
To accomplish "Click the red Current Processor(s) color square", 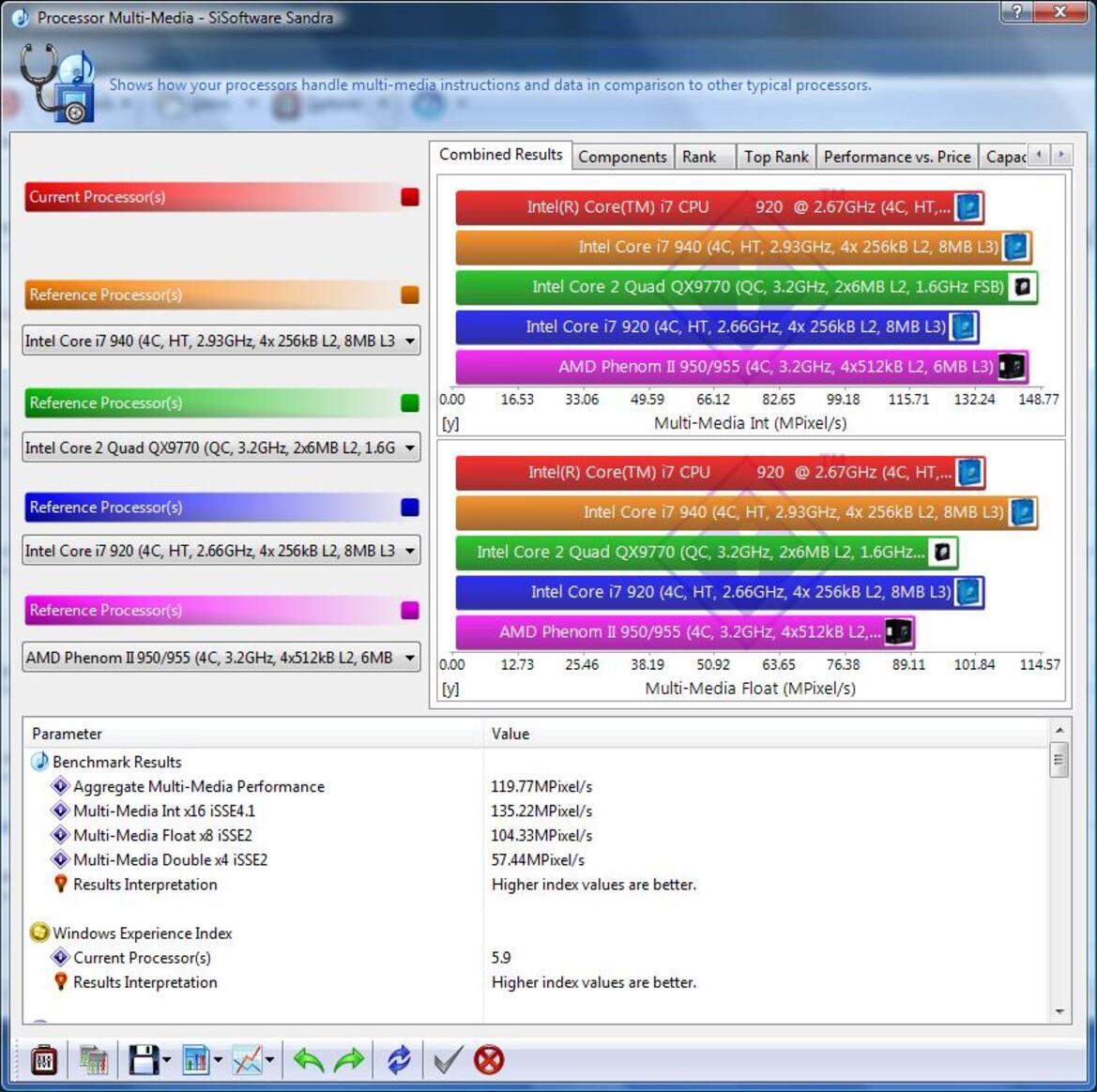I will 410,197.
